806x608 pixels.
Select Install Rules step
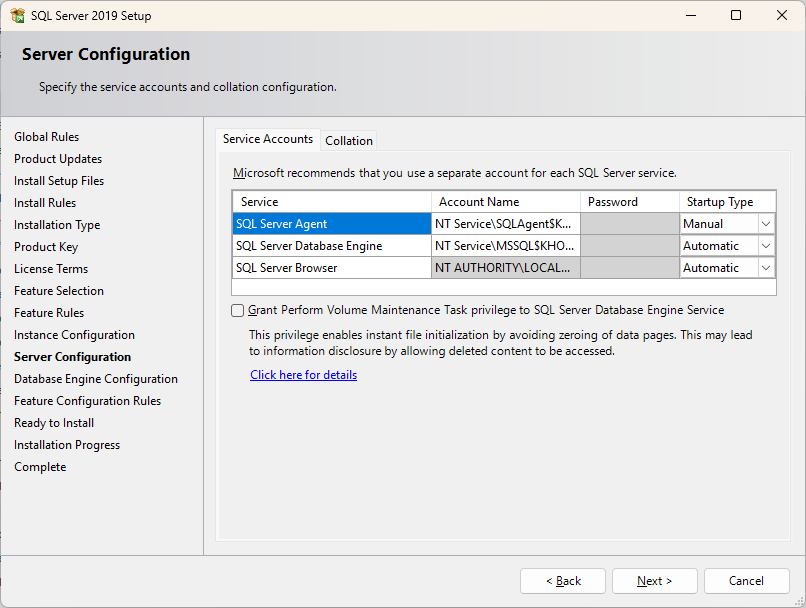tap(45, 203)
